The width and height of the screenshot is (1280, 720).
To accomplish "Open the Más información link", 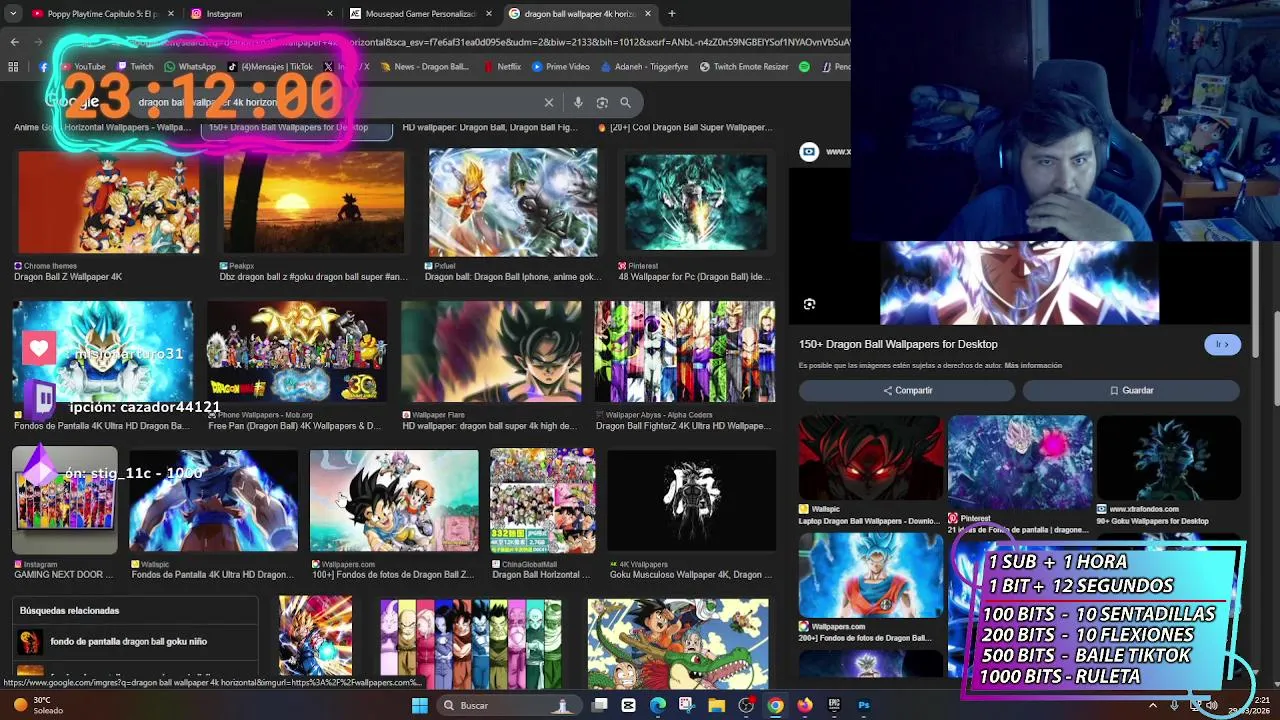I will point(1033,366).
